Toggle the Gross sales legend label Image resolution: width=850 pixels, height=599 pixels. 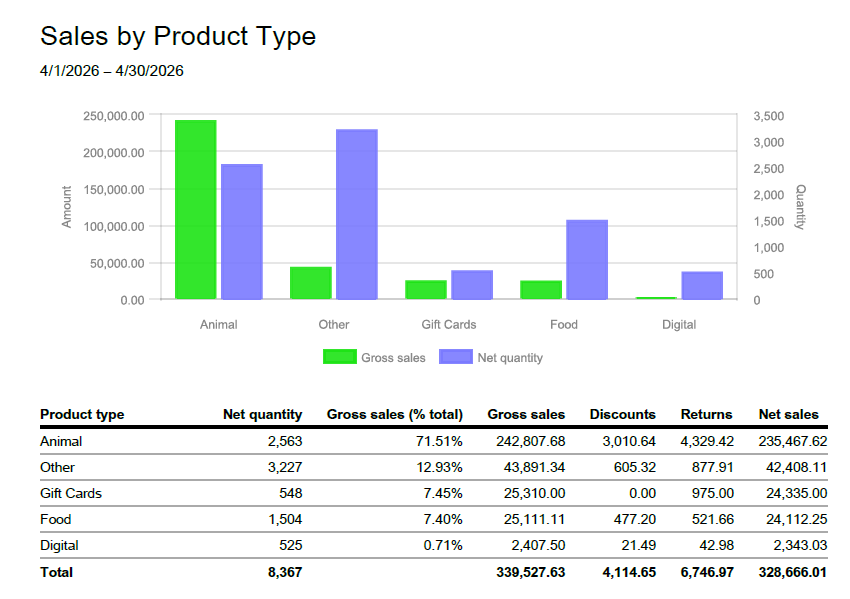[393, 357]
